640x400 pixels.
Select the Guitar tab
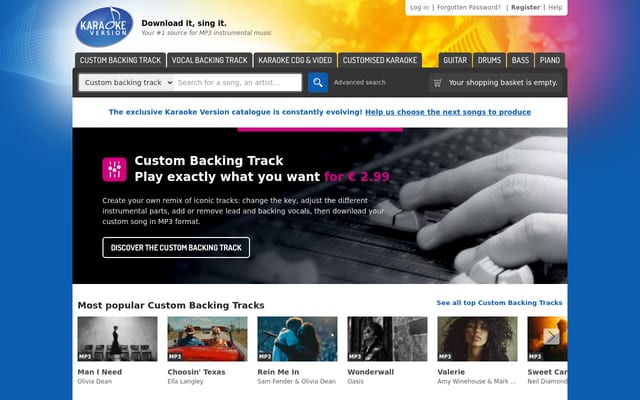click(455, 60)
